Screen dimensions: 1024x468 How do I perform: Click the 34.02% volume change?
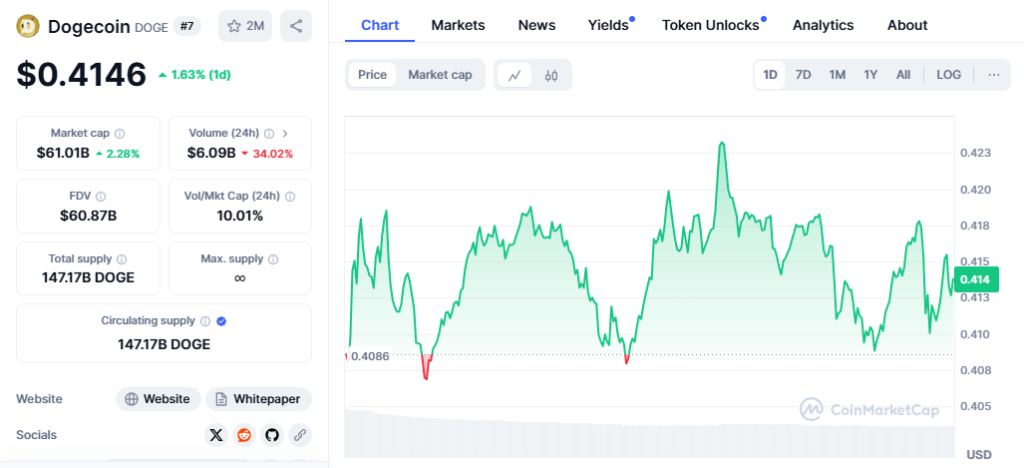pos(267,154)
